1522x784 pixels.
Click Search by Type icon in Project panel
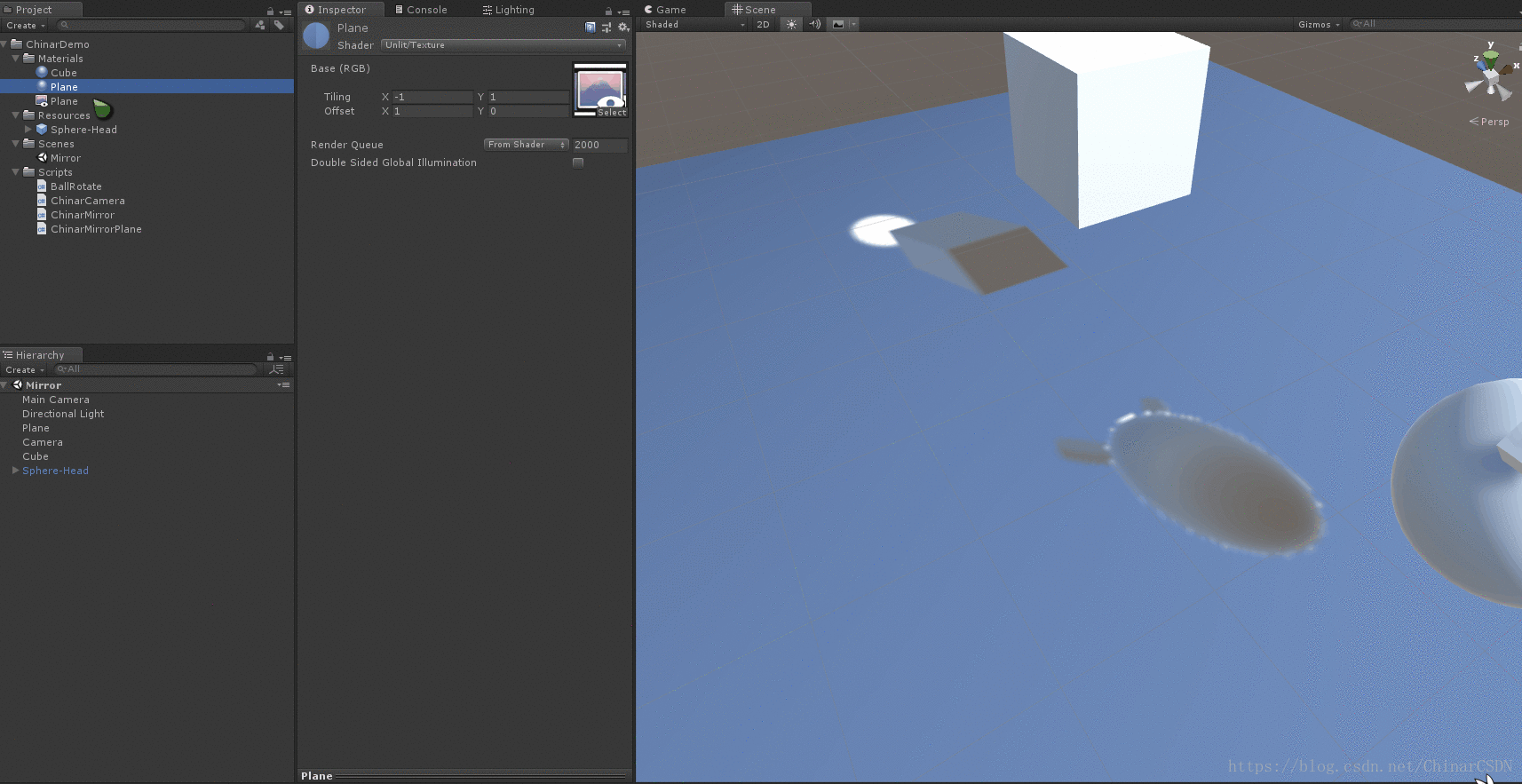click(x=260, y=25)
